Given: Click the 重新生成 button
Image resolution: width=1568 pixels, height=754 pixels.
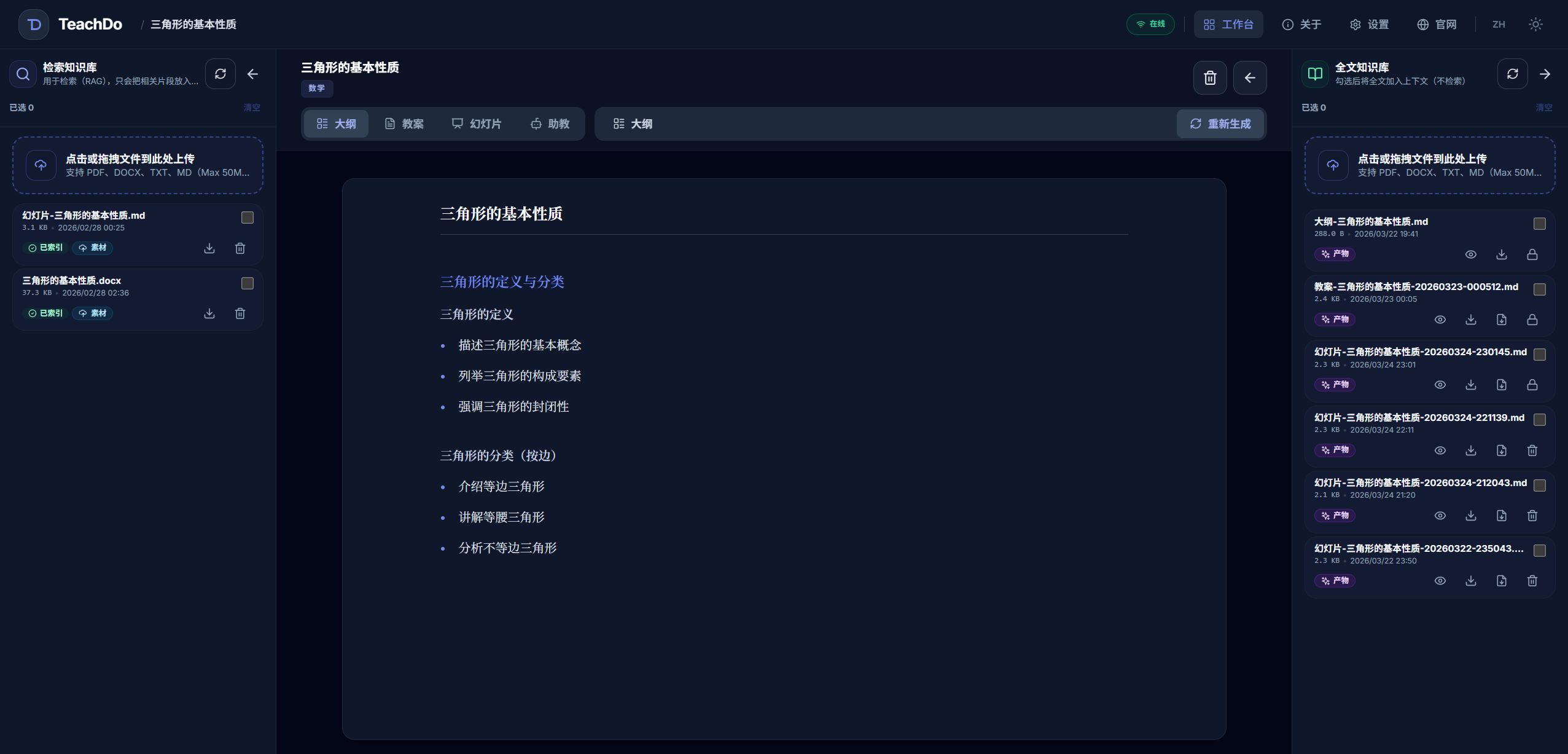Looking at the screenshot, I should [1221, 124].
